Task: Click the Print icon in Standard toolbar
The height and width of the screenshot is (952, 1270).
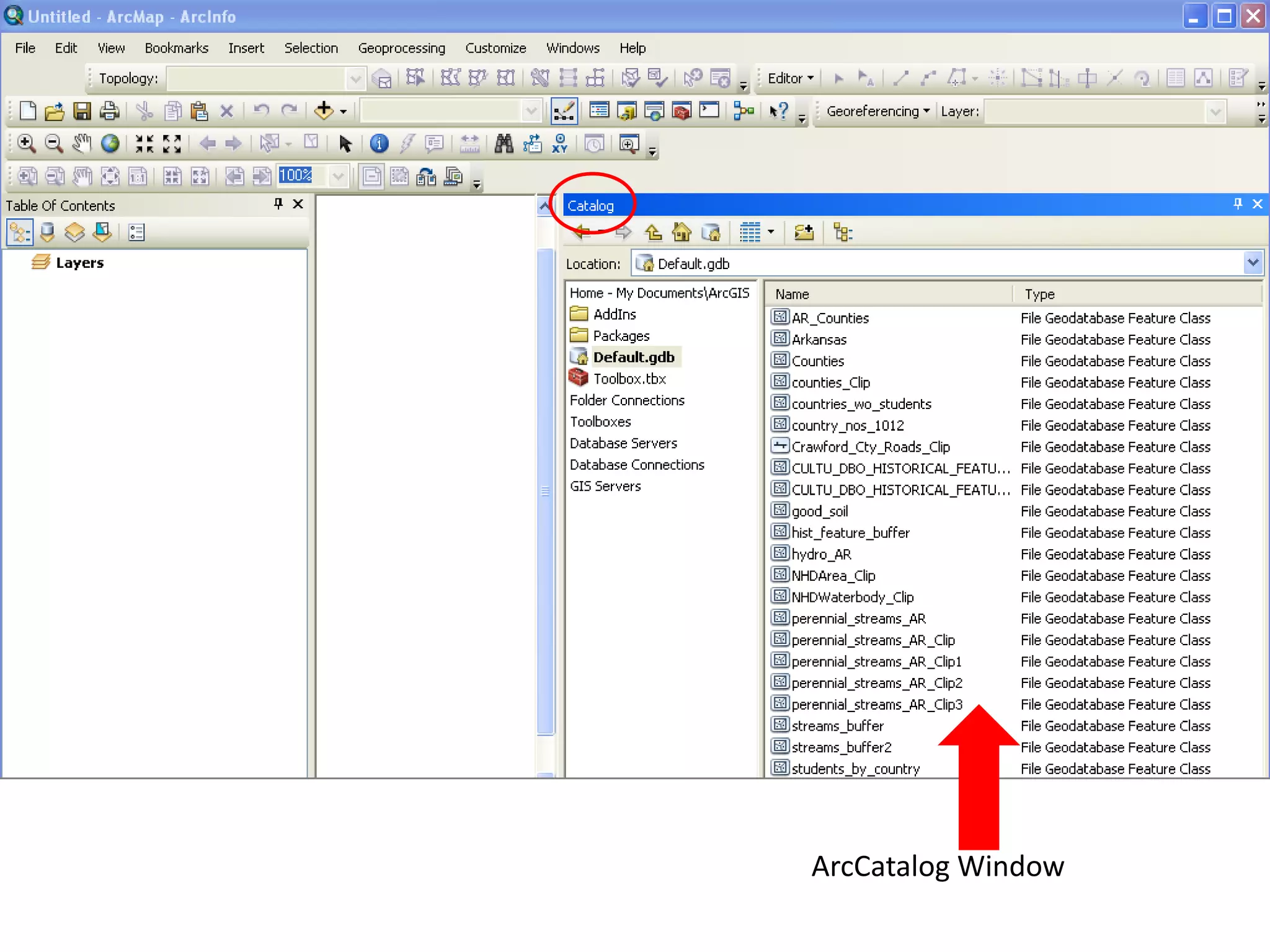Action: point(110,111)
